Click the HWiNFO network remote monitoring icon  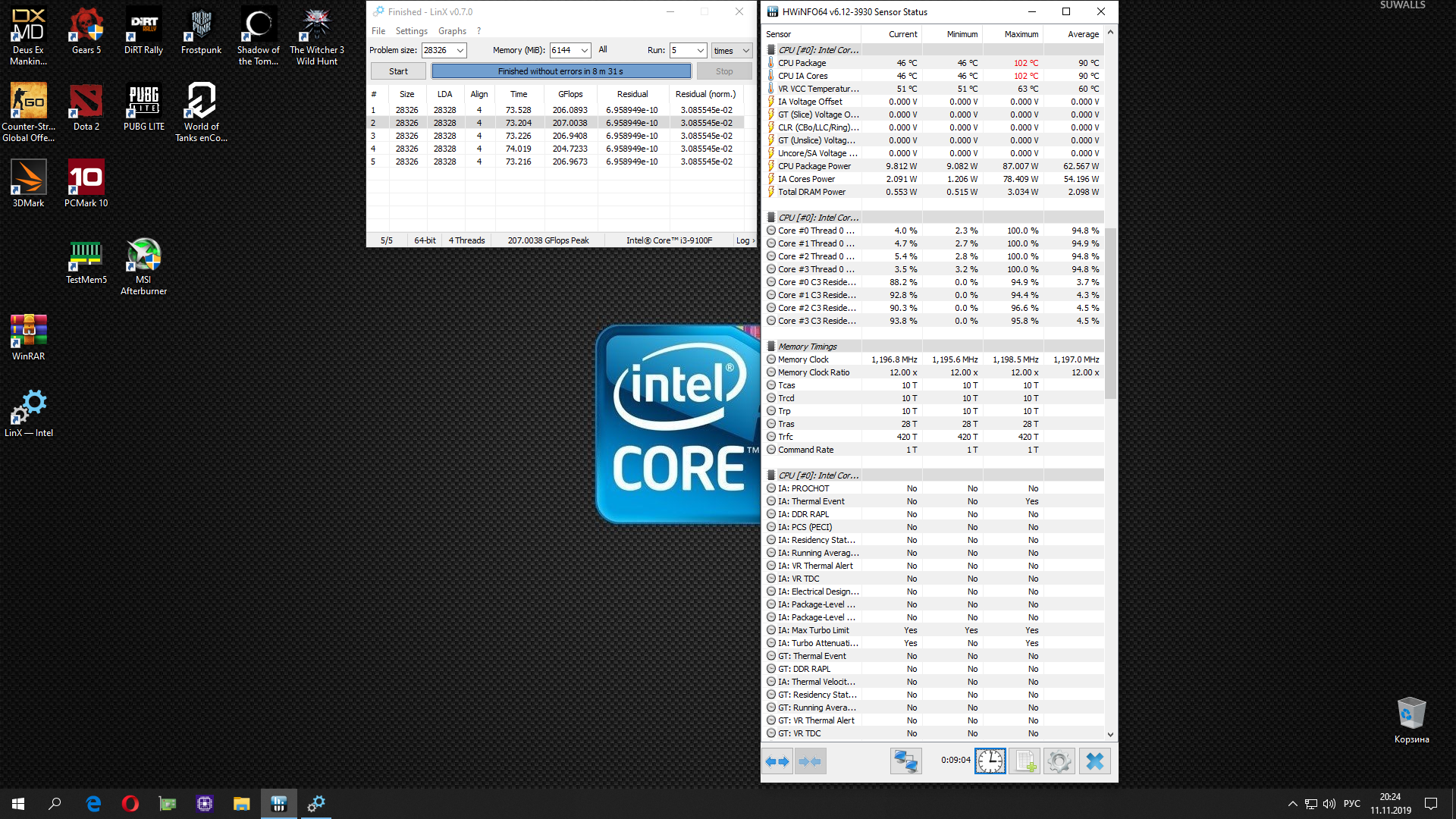(905, 761)
